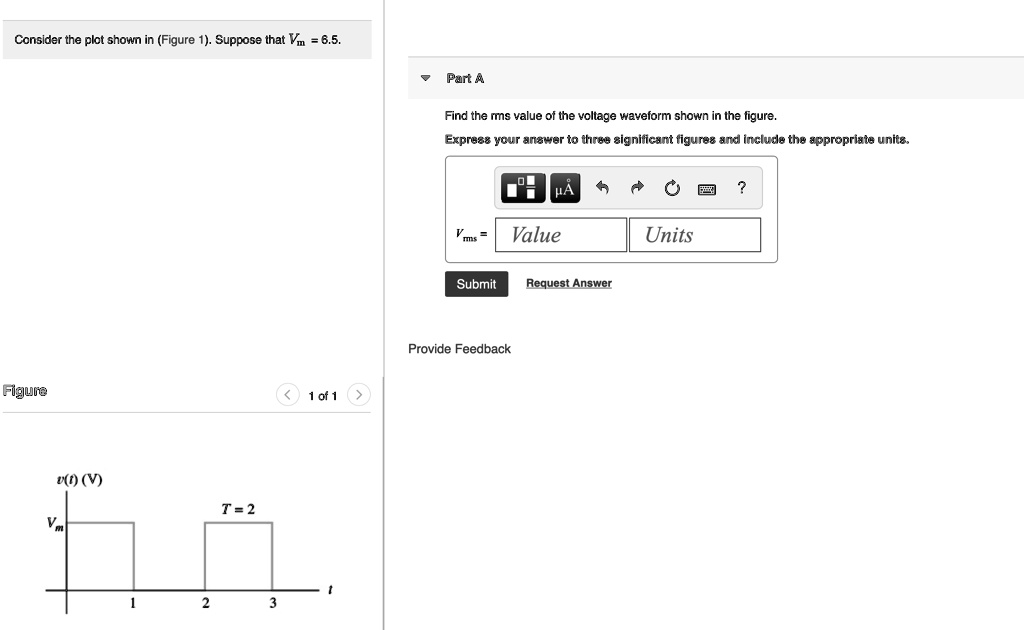This screenshot has height=630, width=1024.
Task: Click the Part A header
Action: [x=466, y=78]
